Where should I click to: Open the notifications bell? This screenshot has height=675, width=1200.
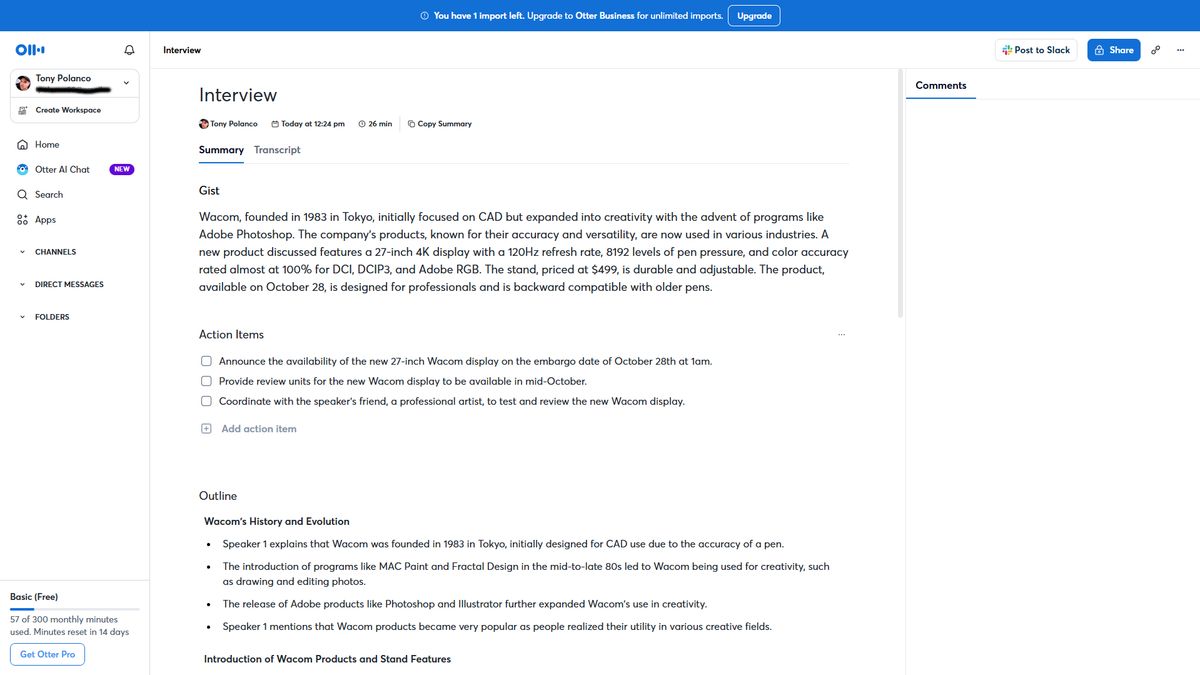[x=129, y=50]
